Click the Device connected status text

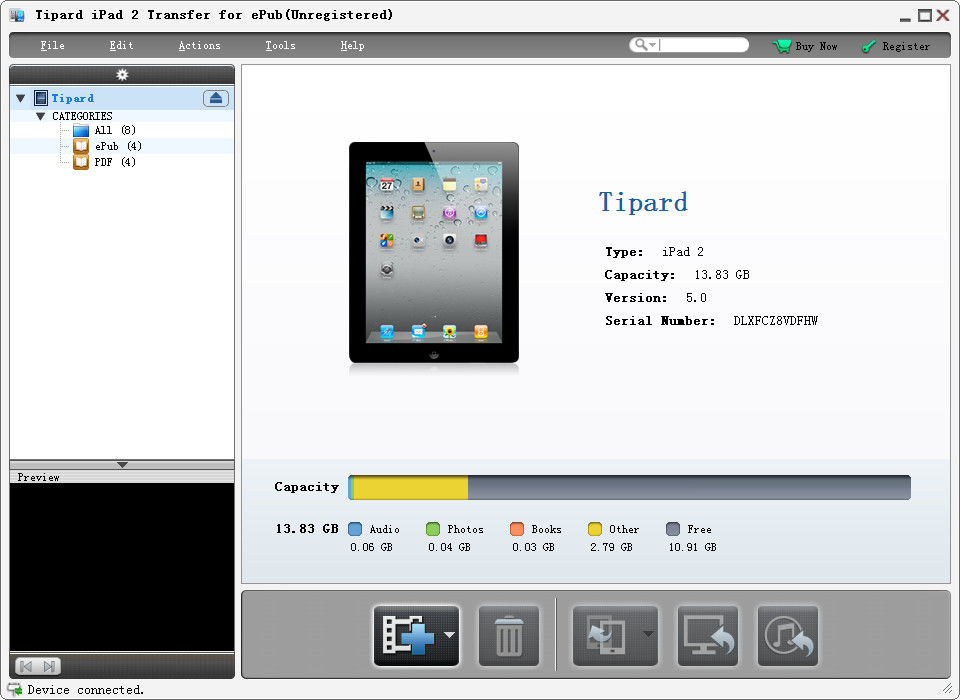[x=86, y=690]
